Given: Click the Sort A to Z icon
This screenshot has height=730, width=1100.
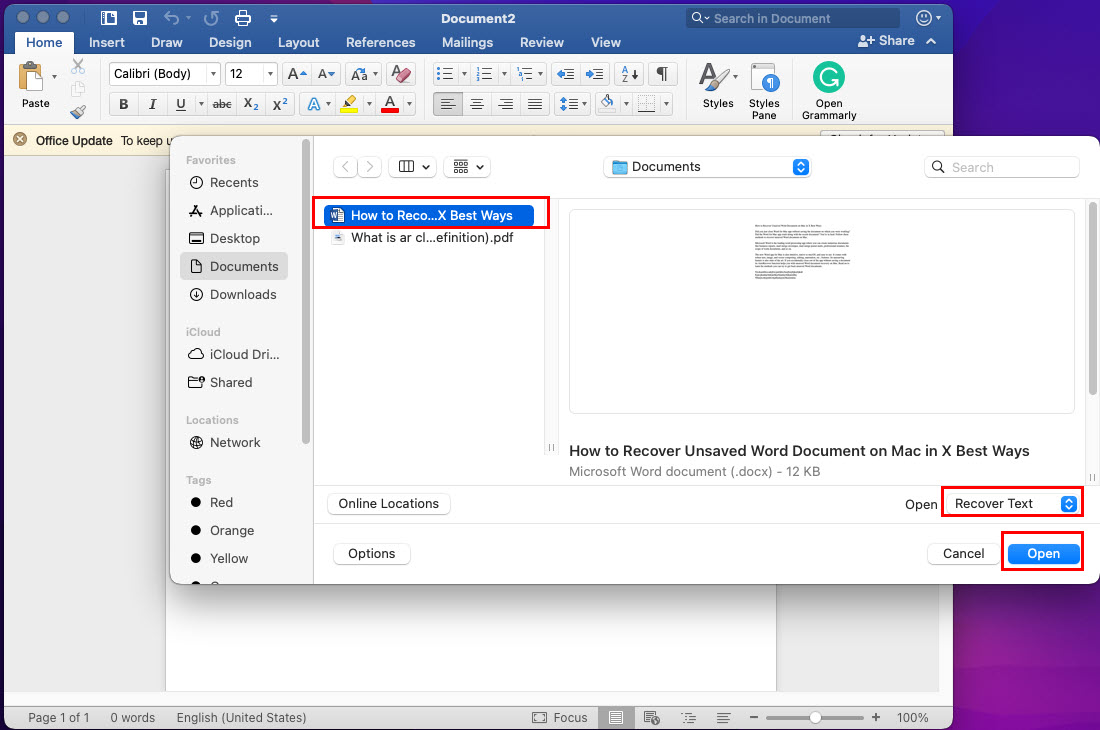Looking at the screenshot, I should pyautogui.click(x=629, y=74).
